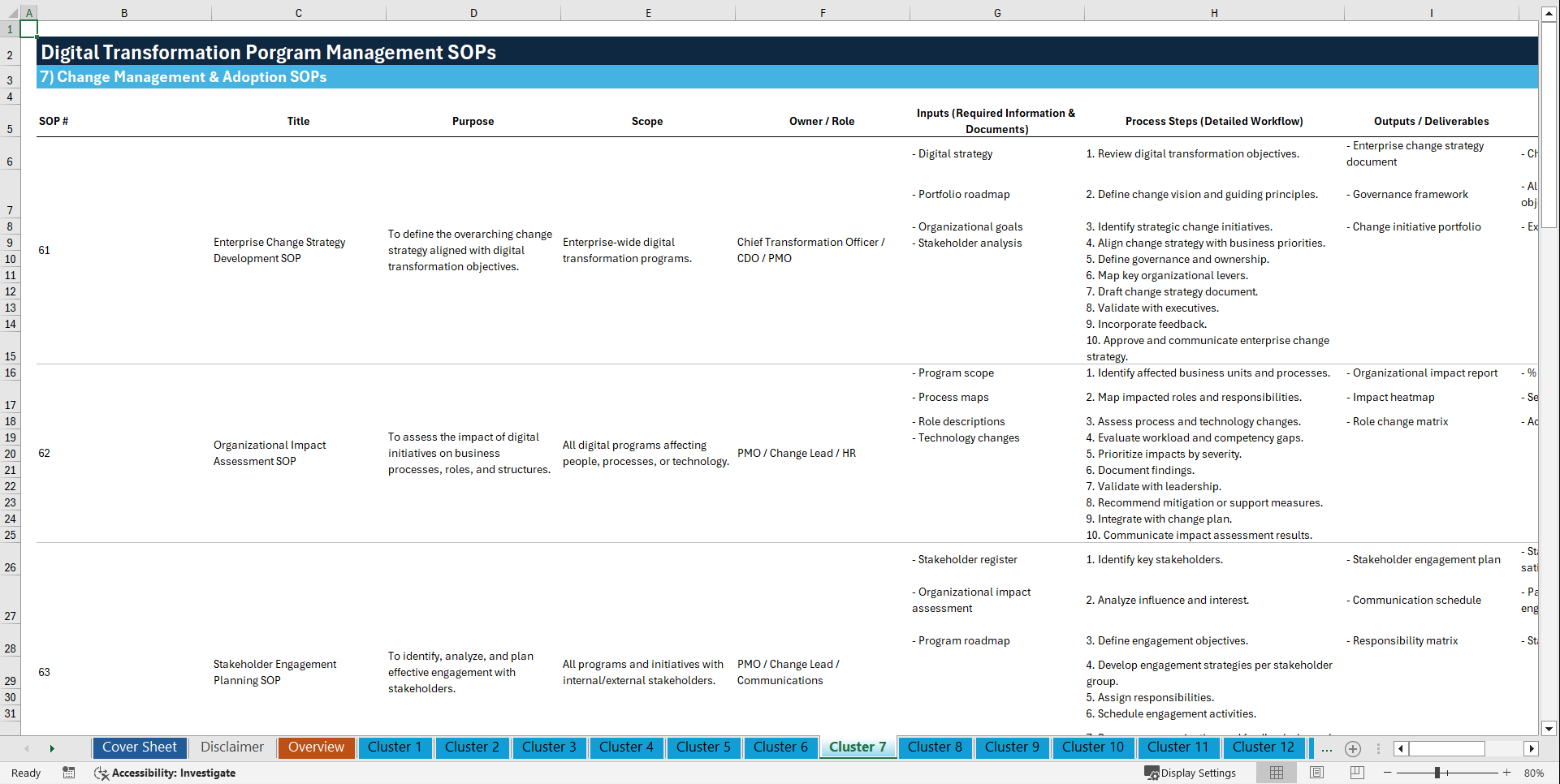Zoom out using the minus icon
The image size is (1560, 784).
[1388, 773]
